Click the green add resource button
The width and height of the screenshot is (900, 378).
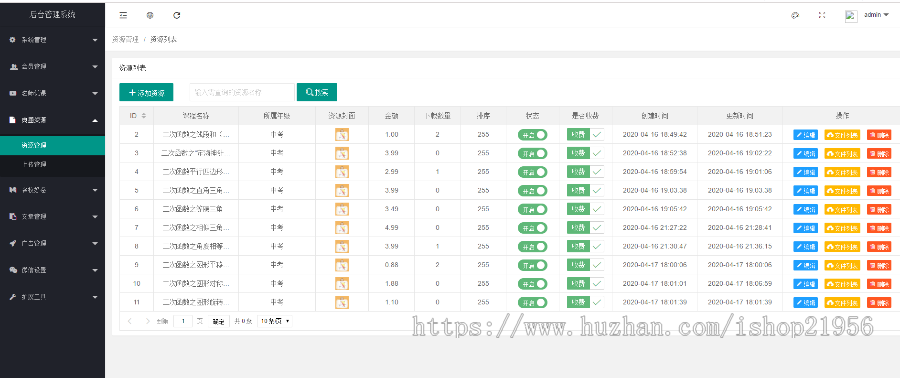[146, 92]
